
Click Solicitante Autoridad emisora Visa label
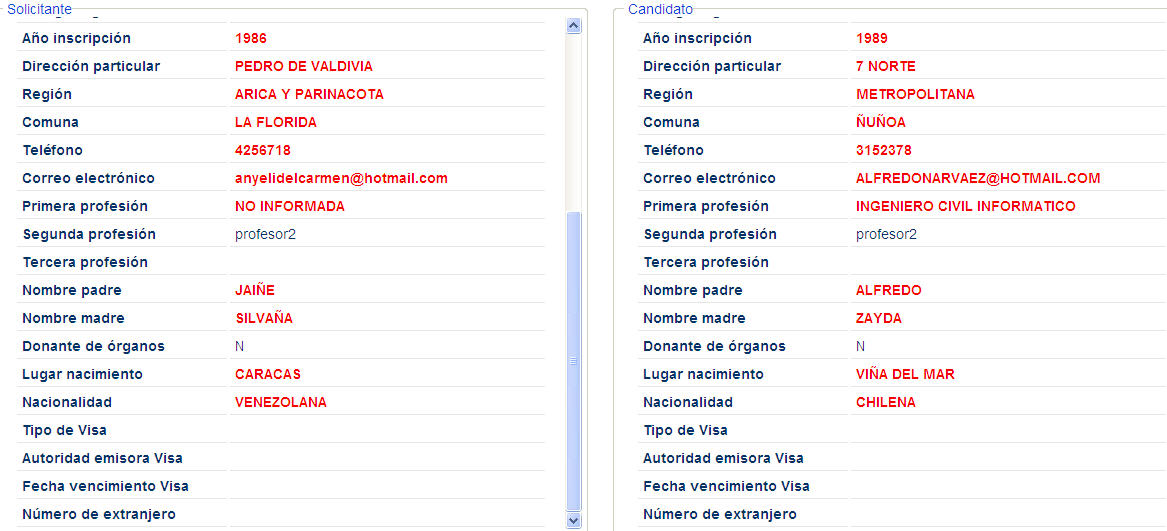pos(103,459)
